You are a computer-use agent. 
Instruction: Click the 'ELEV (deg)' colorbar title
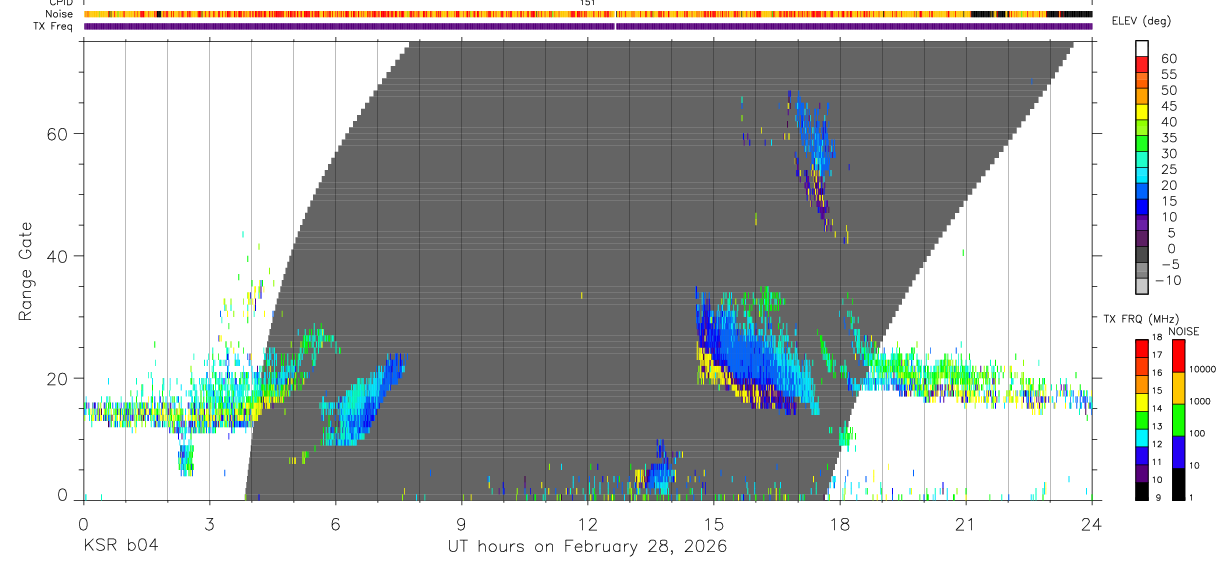[x=1141, y=21]
